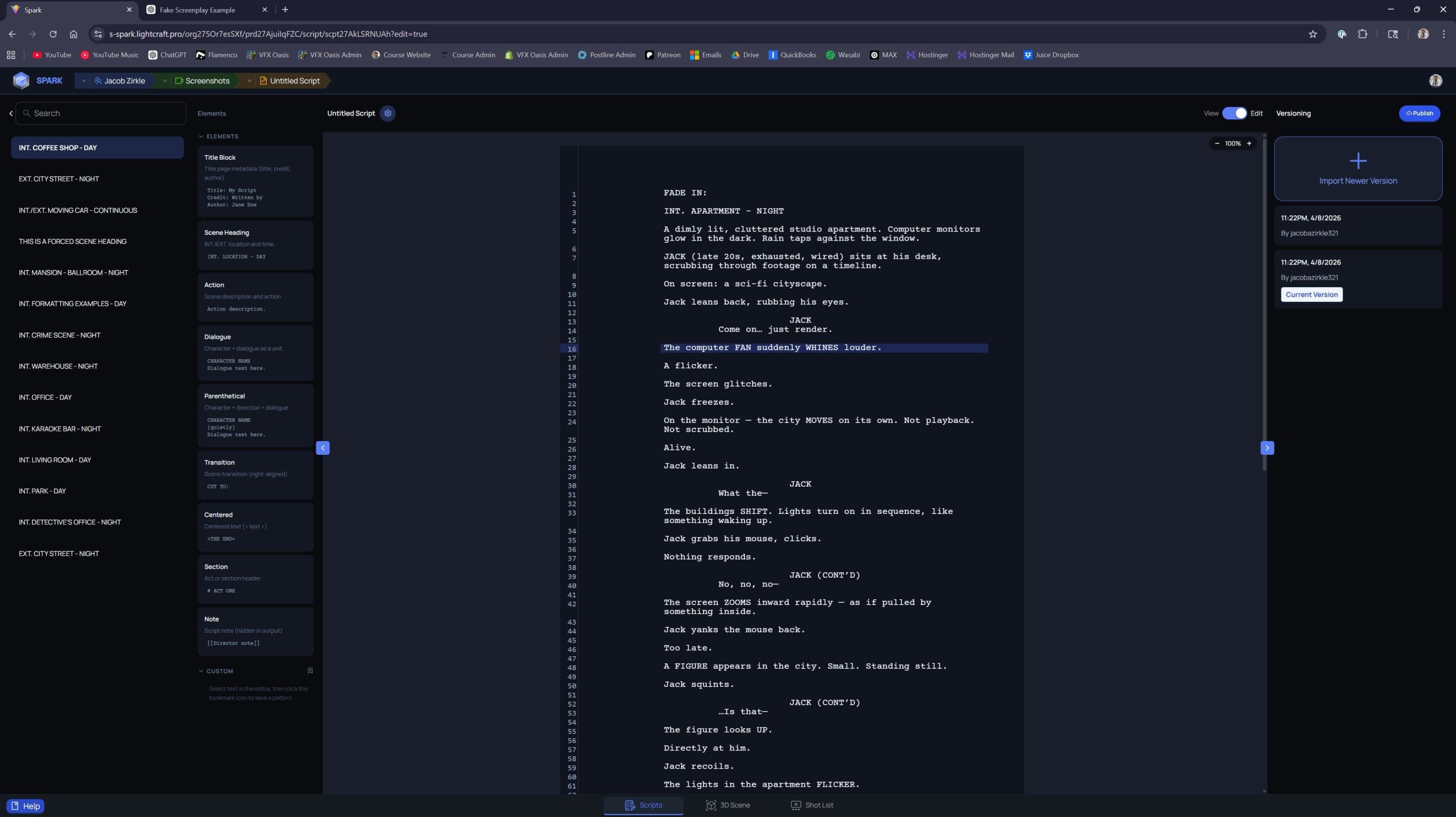Viewport: 1456px width, 817px height.
Task: Click the back arrow above the search field
Action: [x=11, y=113]
